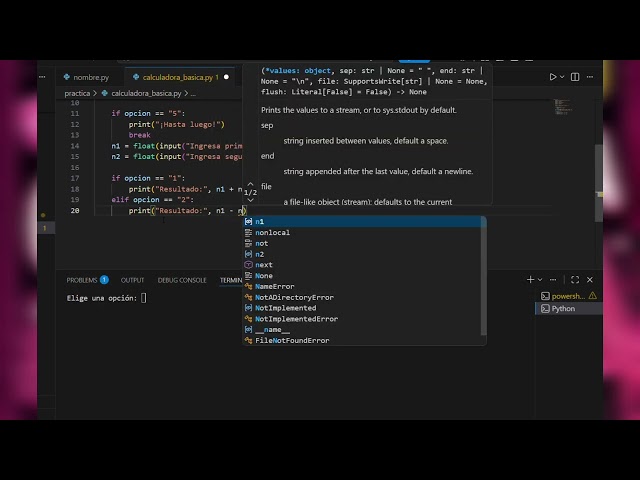Choose NotADirectoryError suggestion
Image resolution: width=640 pixels, height=480 pixels.
(362, 298)
